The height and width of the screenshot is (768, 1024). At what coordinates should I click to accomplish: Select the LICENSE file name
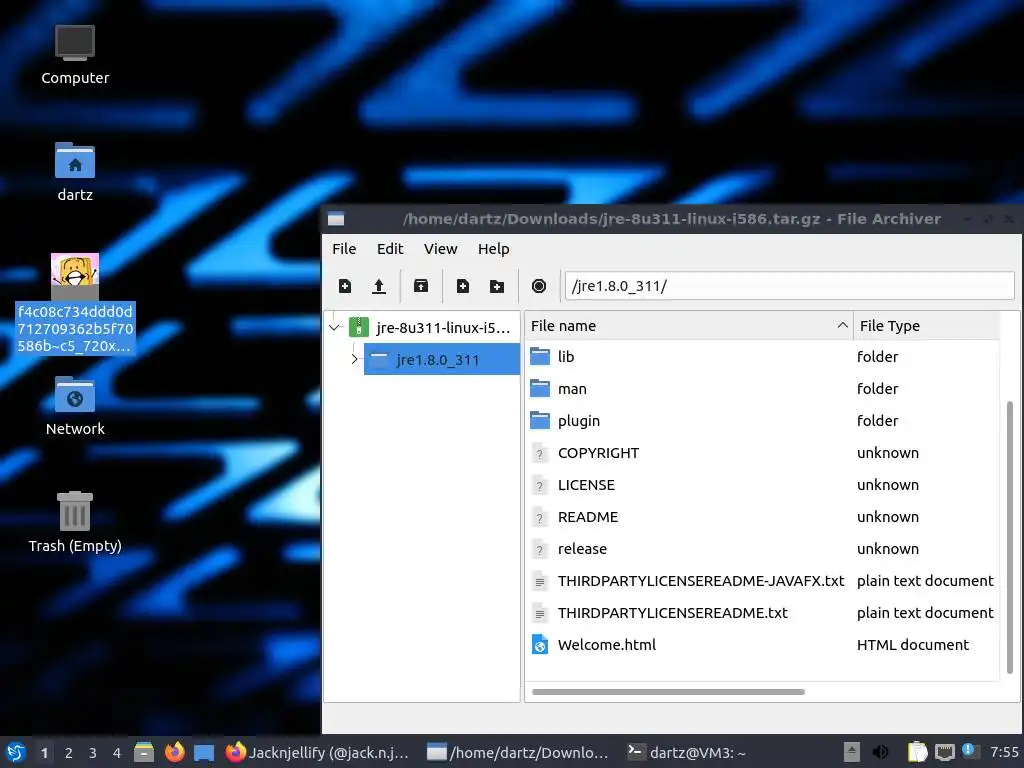coord(586,485)
